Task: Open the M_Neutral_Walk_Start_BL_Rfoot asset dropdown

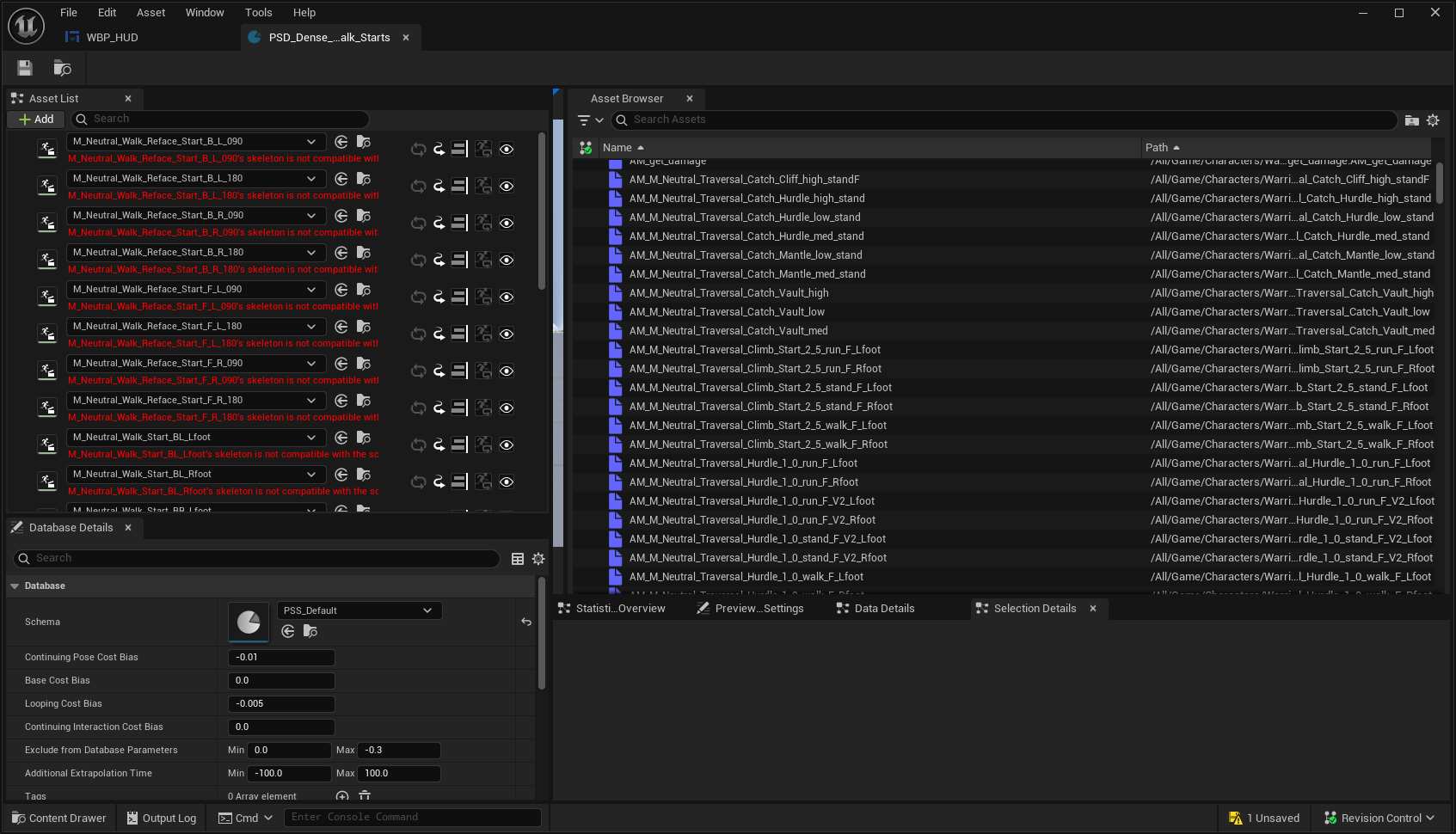Action: (x=196, y=475)
